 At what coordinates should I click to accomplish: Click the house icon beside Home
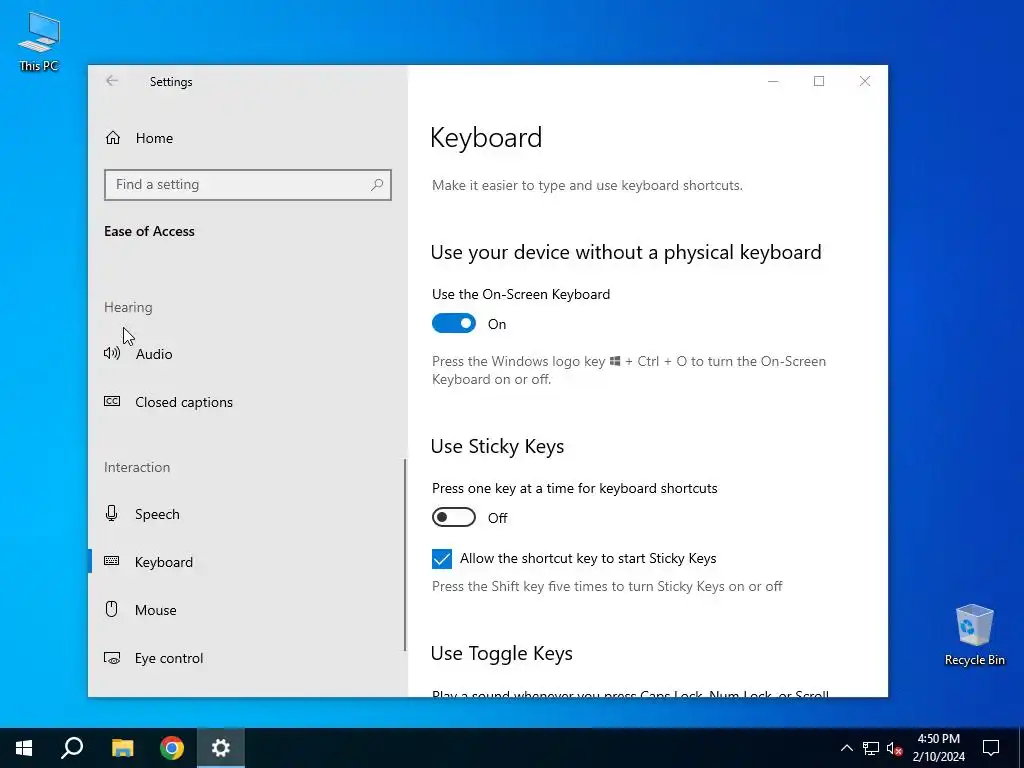click(113, 138)
